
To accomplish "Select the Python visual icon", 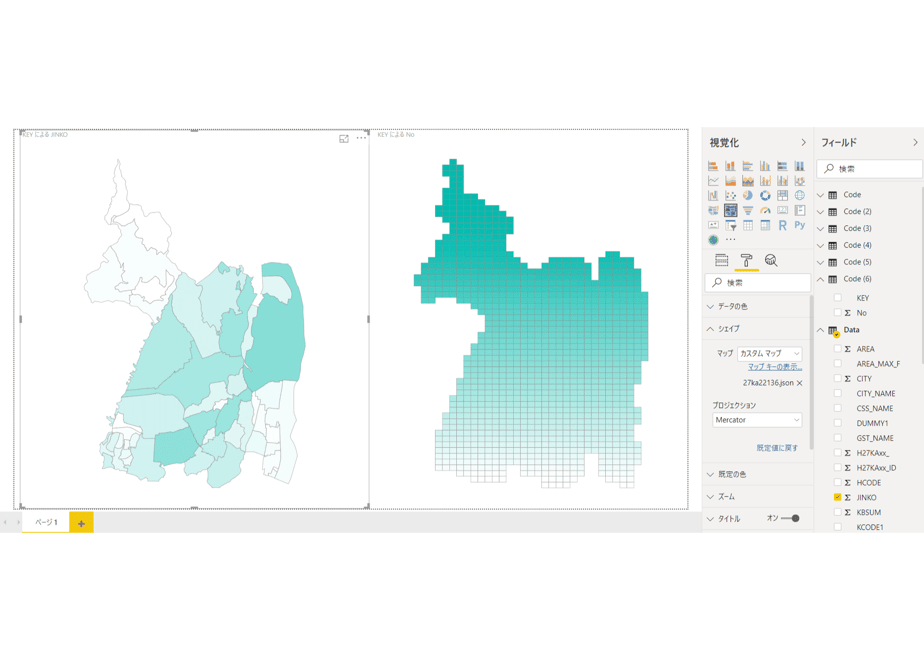I will 800,225.
